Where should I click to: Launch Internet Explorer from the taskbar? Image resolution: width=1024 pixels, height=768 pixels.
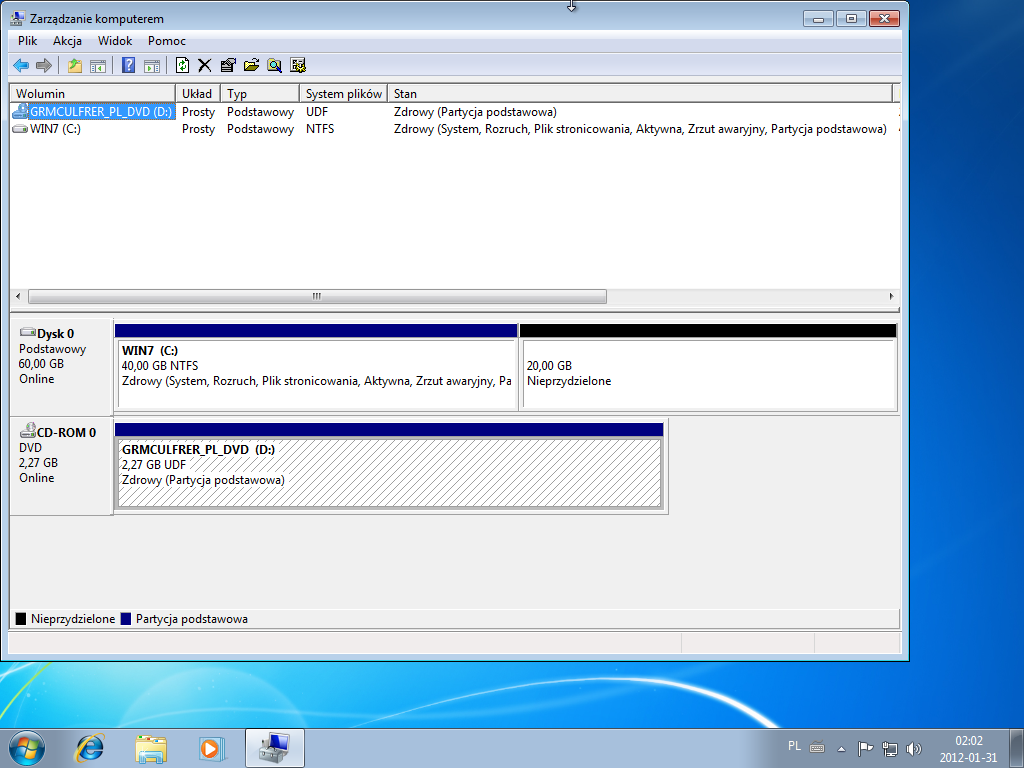coord(89,748)
